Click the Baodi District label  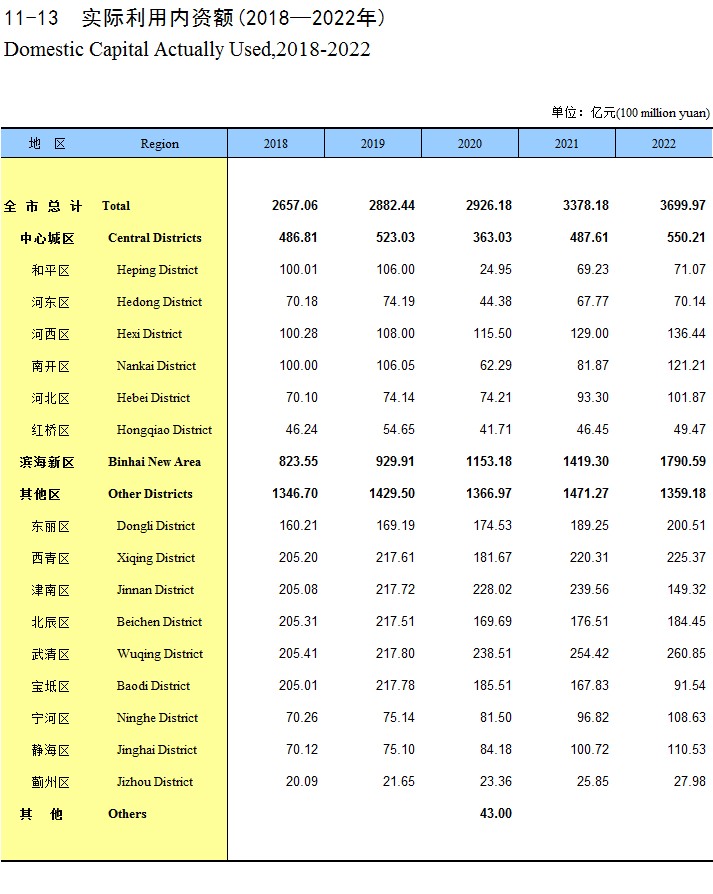point(153,686)
